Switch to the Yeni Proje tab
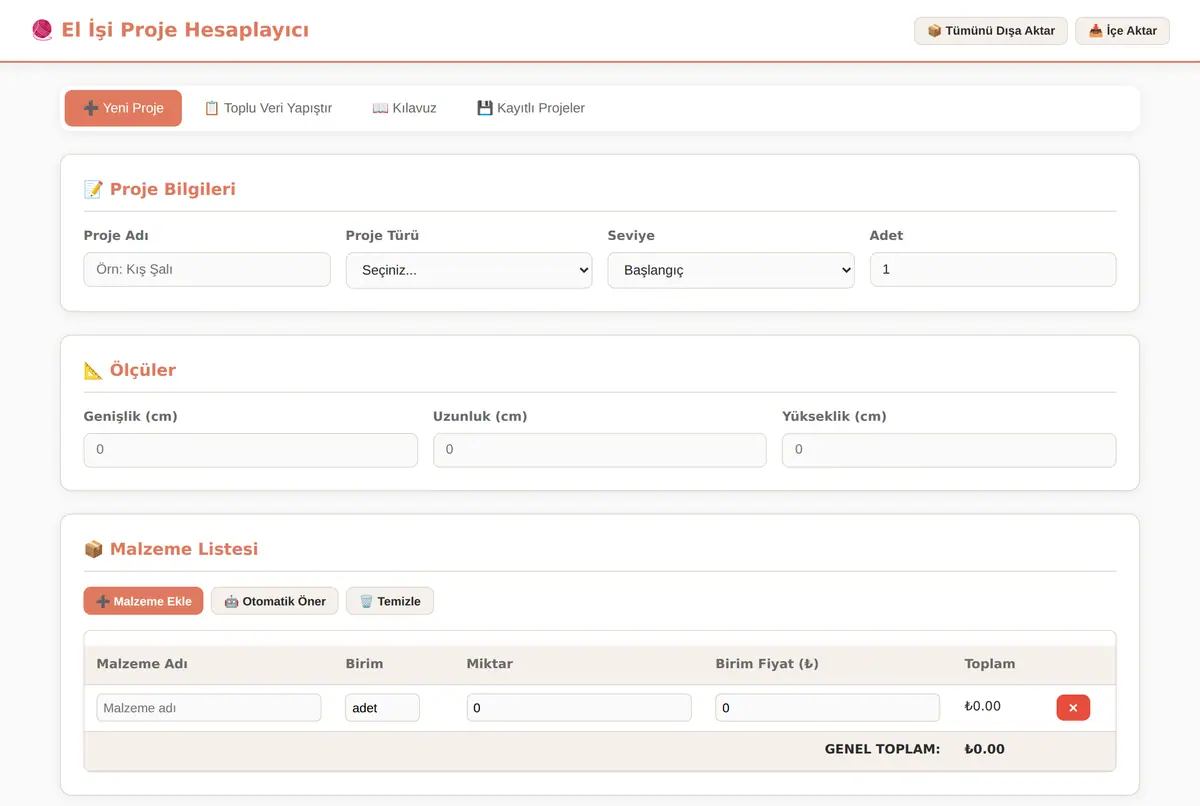 coord(123,108)
